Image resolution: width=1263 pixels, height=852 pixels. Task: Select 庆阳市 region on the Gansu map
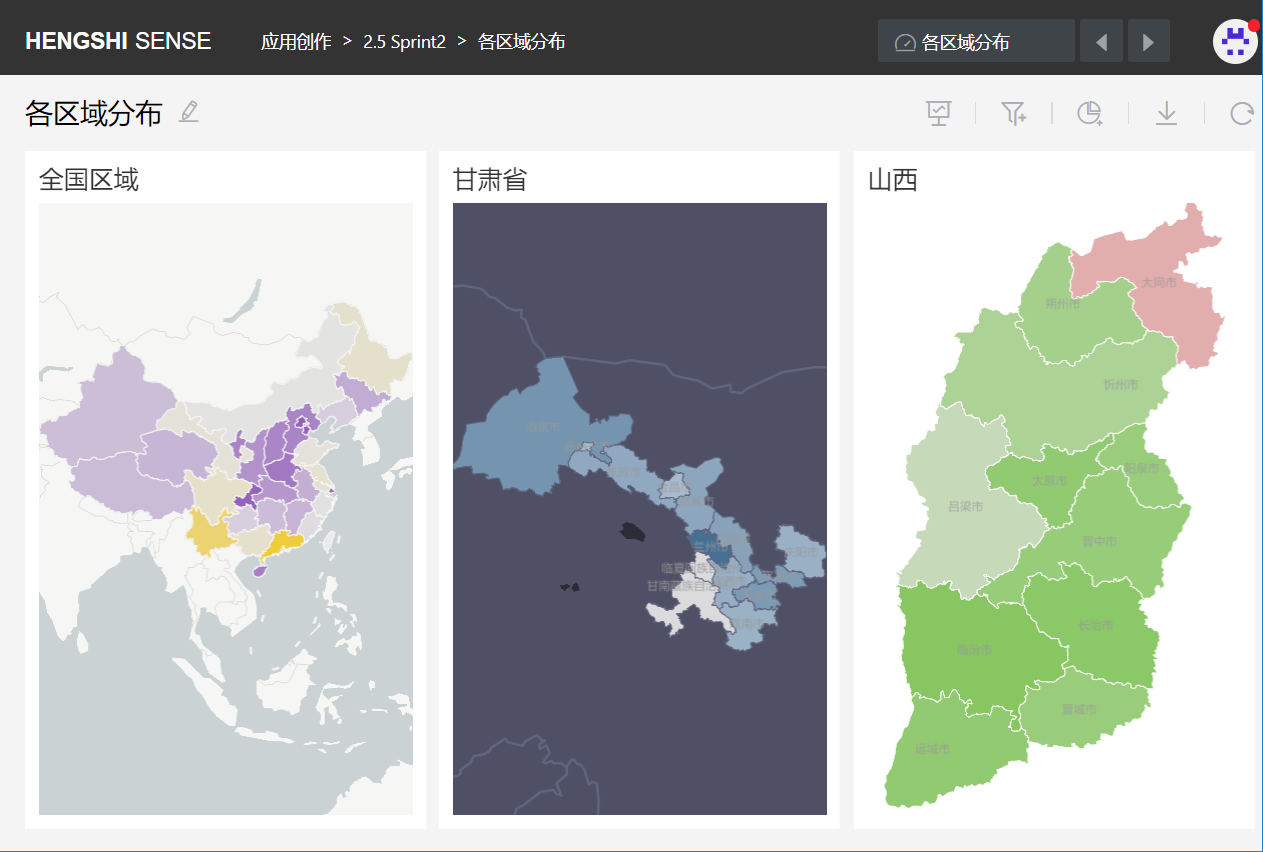pos(802,552)
